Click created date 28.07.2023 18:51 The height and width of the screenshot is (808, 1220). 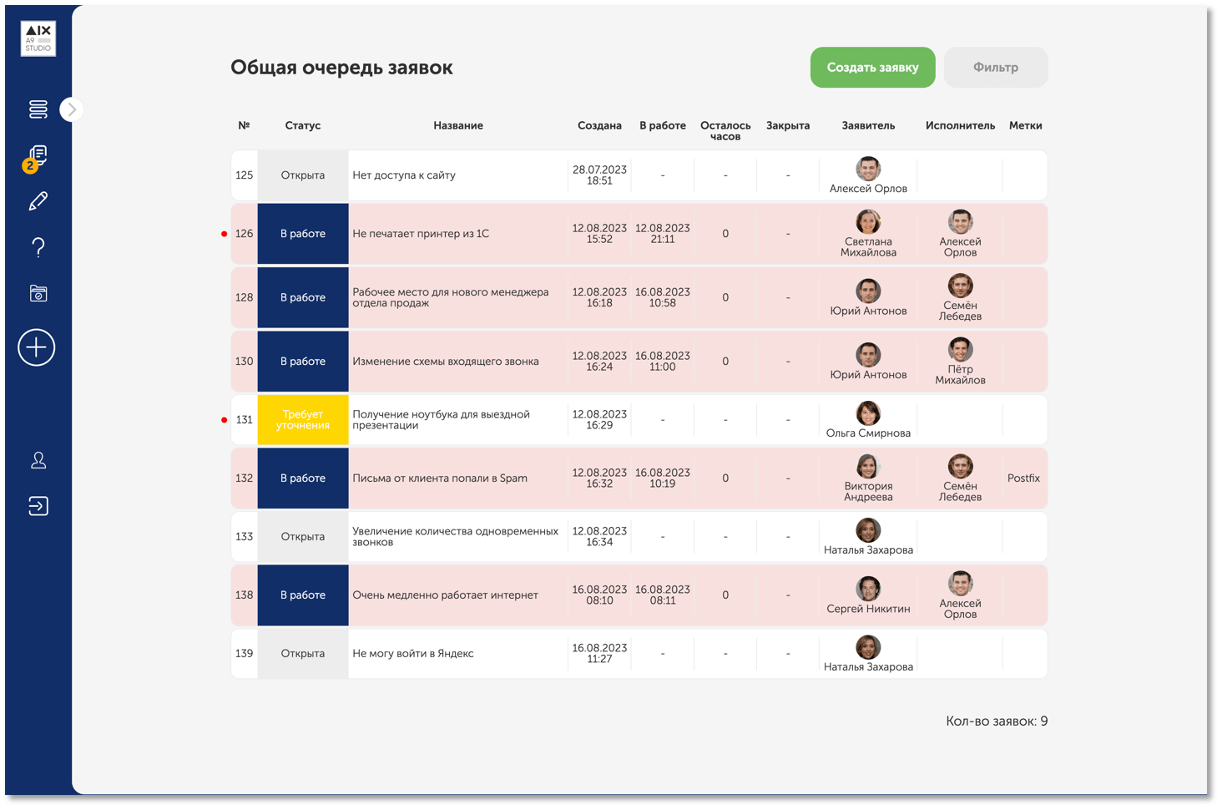tap(600, 176)
